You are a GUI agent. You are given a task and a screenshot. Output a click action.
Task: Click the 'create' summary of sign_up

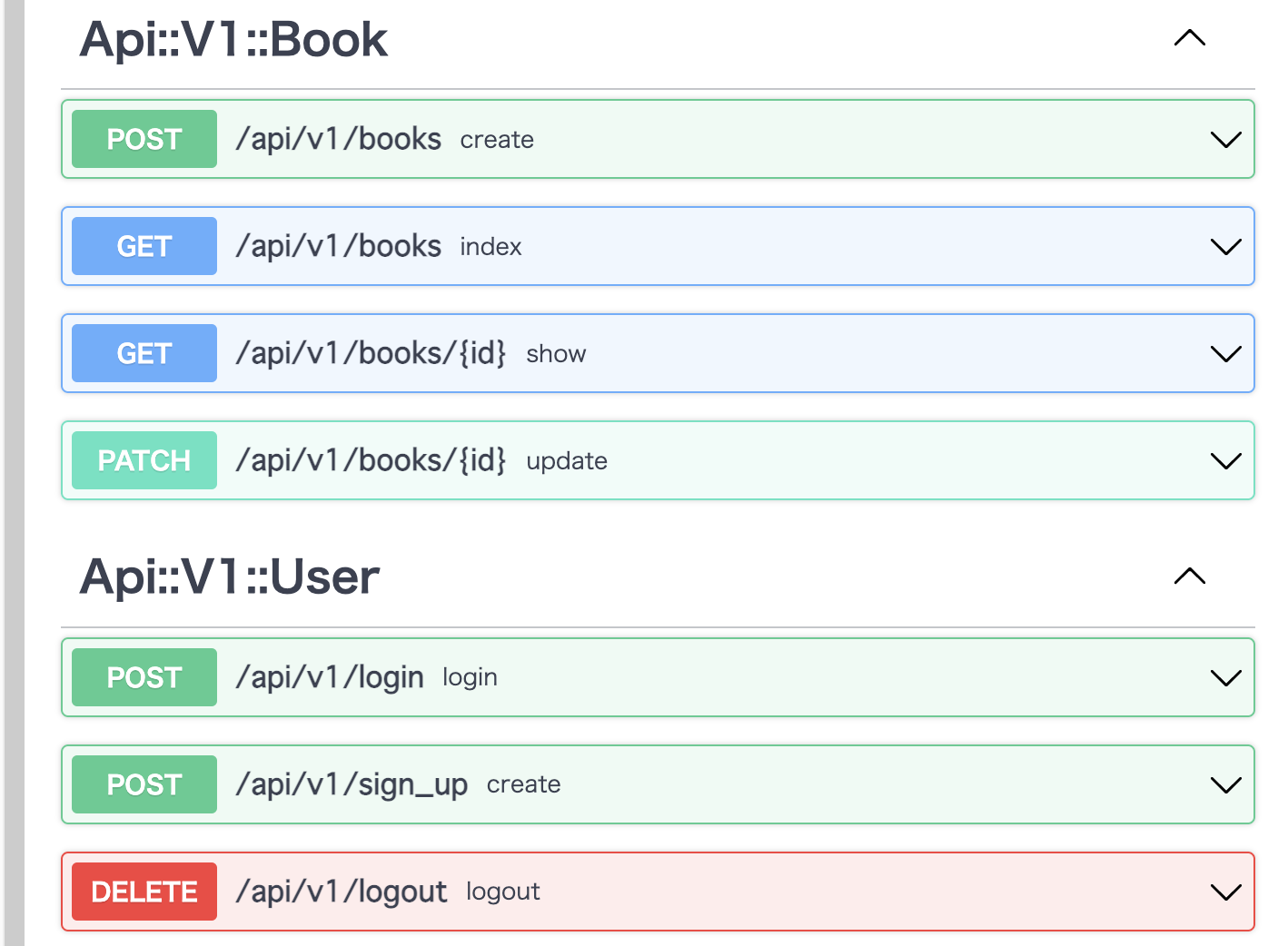pos(523,784)
